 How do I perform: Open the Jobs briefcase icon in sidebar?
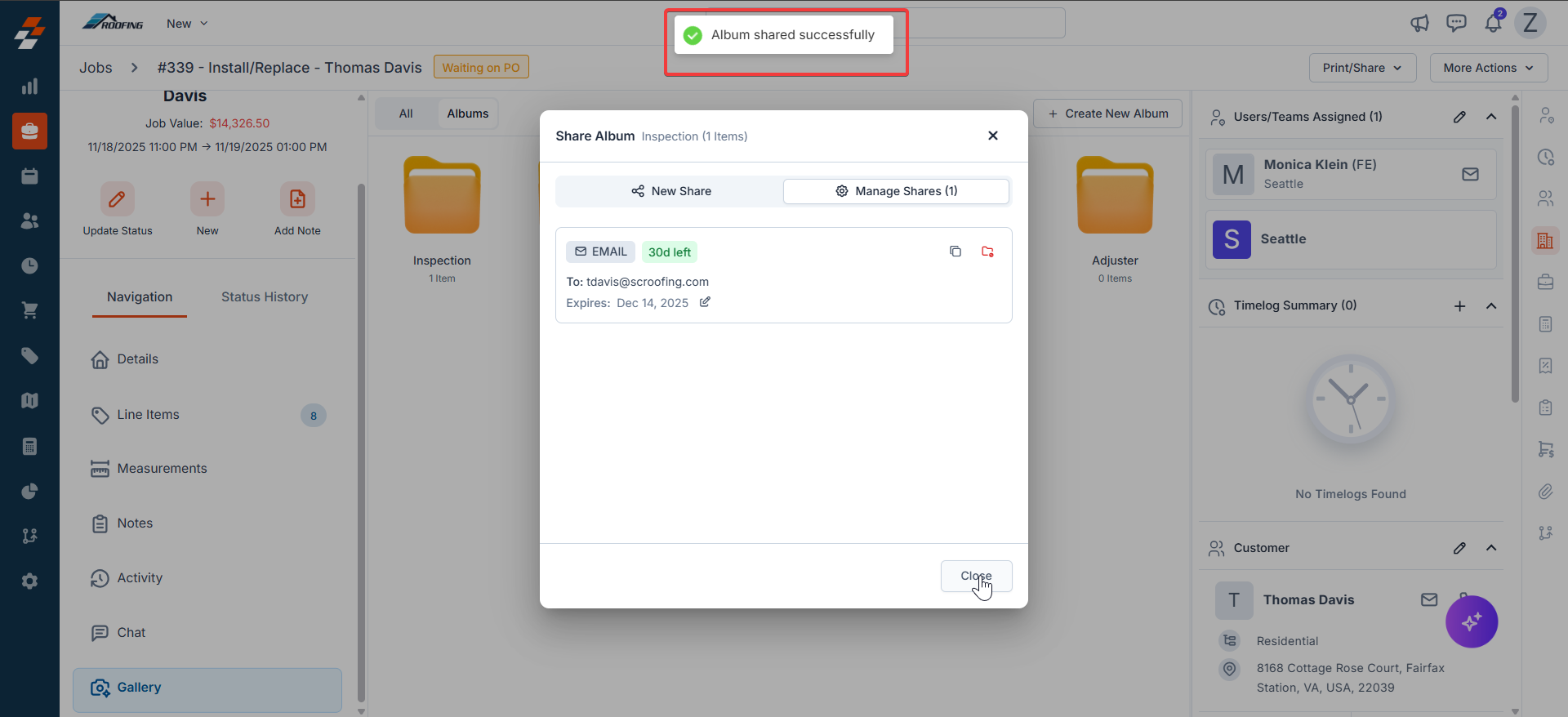(x=29, y=131)
